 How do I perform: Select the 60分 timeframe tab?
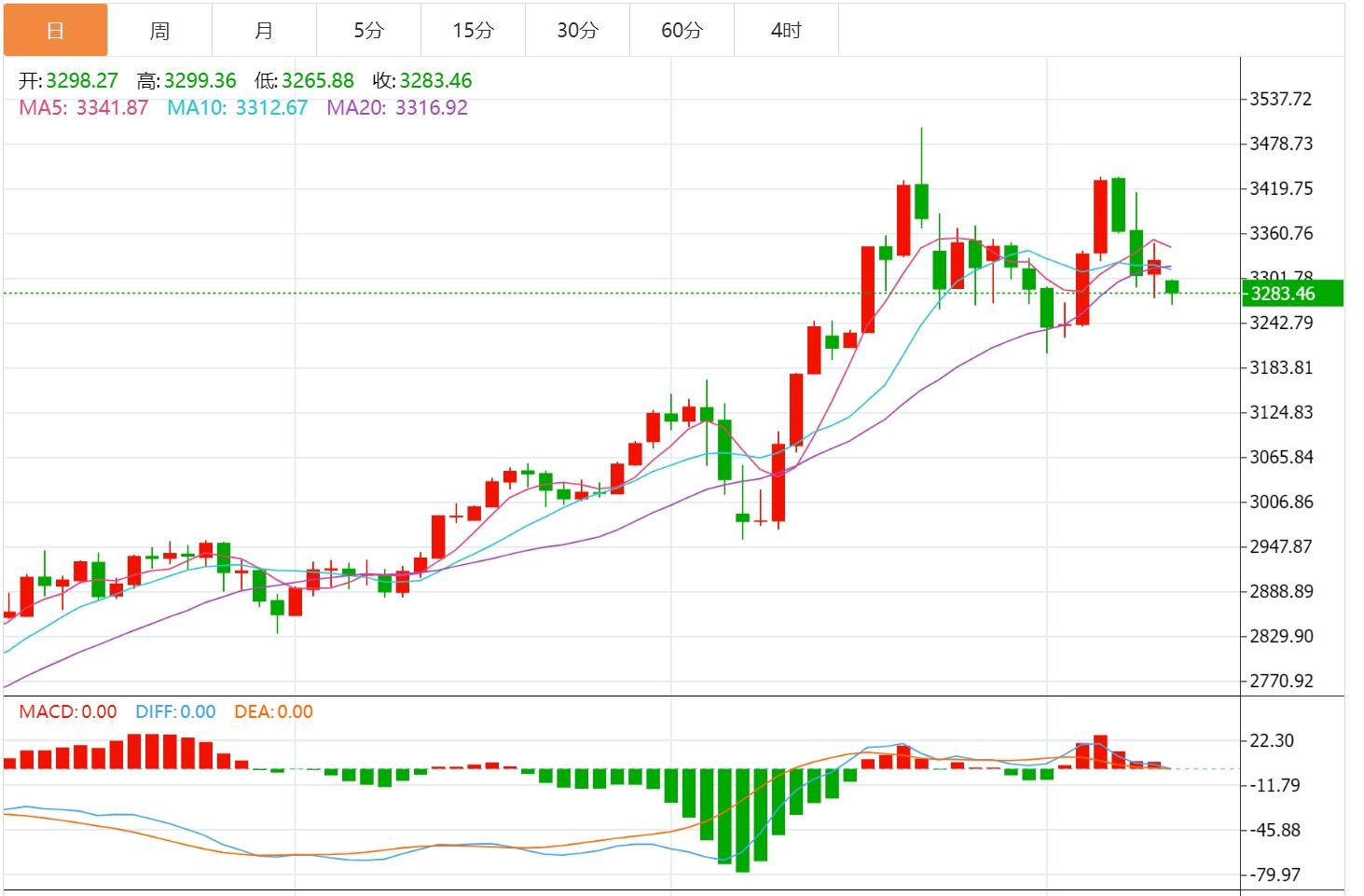pos(682,31)
